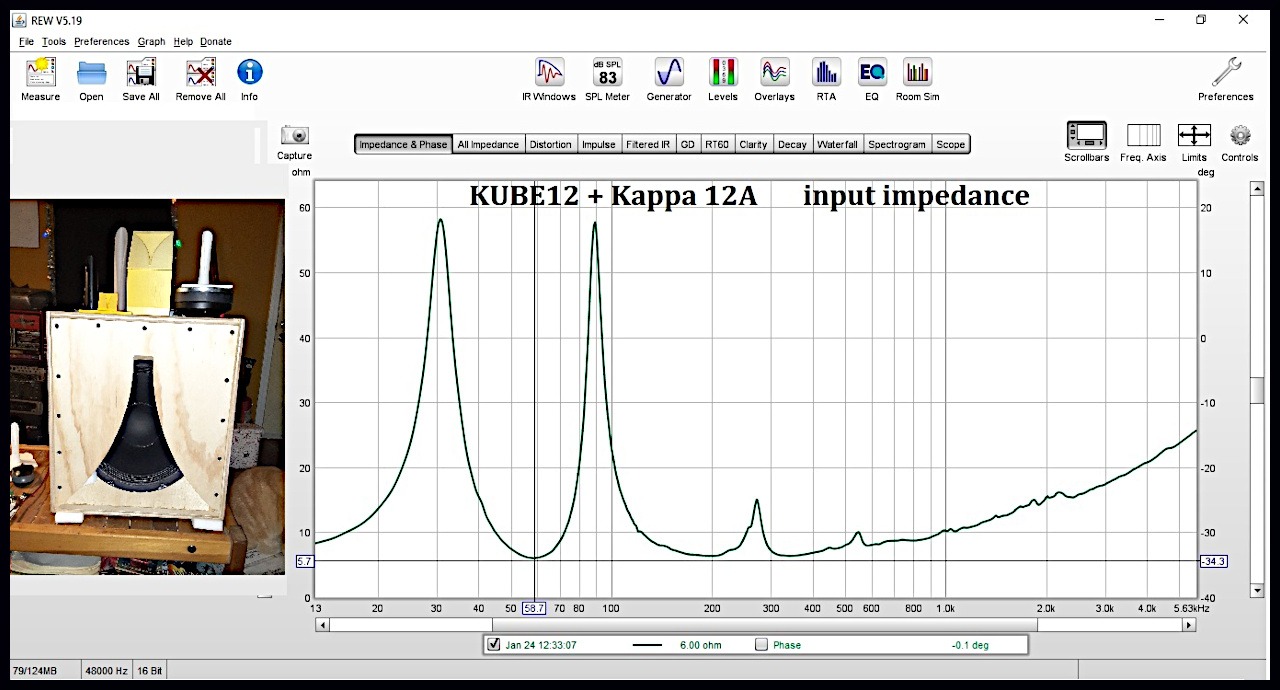
Task: Open the File menu
Action: point(26,42)
